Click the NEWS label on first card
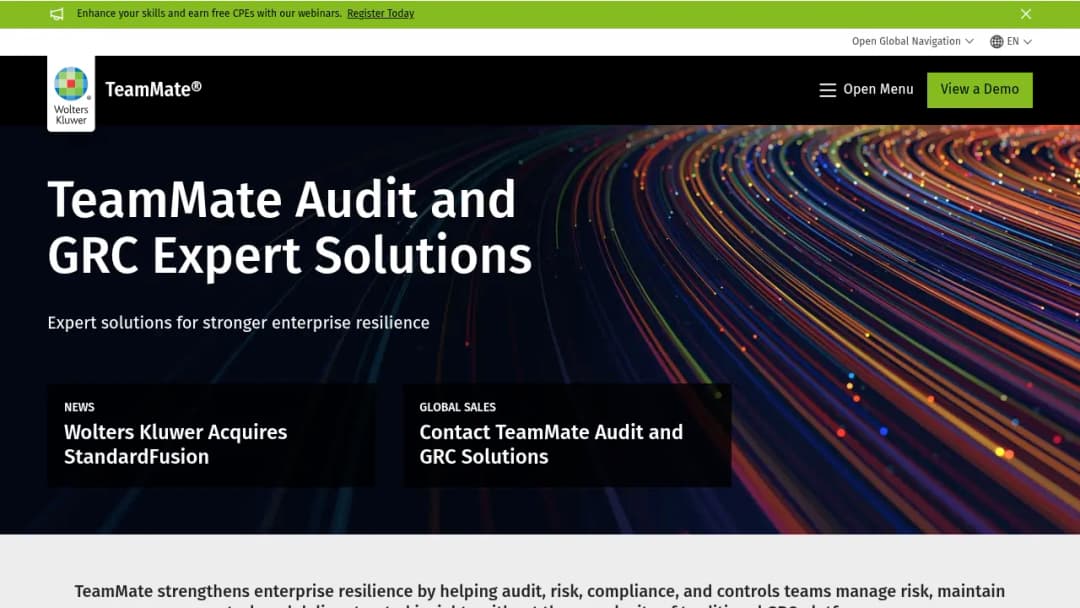This screenshot has width=1080, height=608. point(79,407)
